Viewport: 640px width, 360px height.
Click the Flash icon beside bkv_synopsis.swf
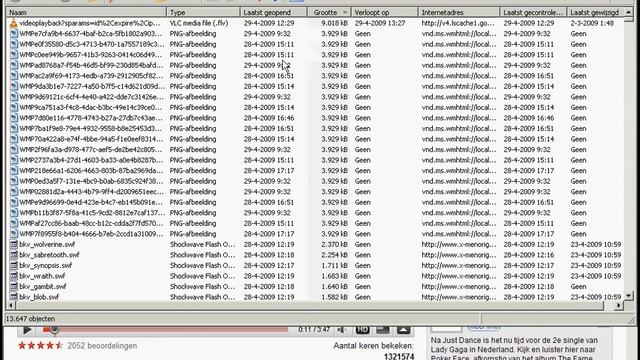point(14,266)
